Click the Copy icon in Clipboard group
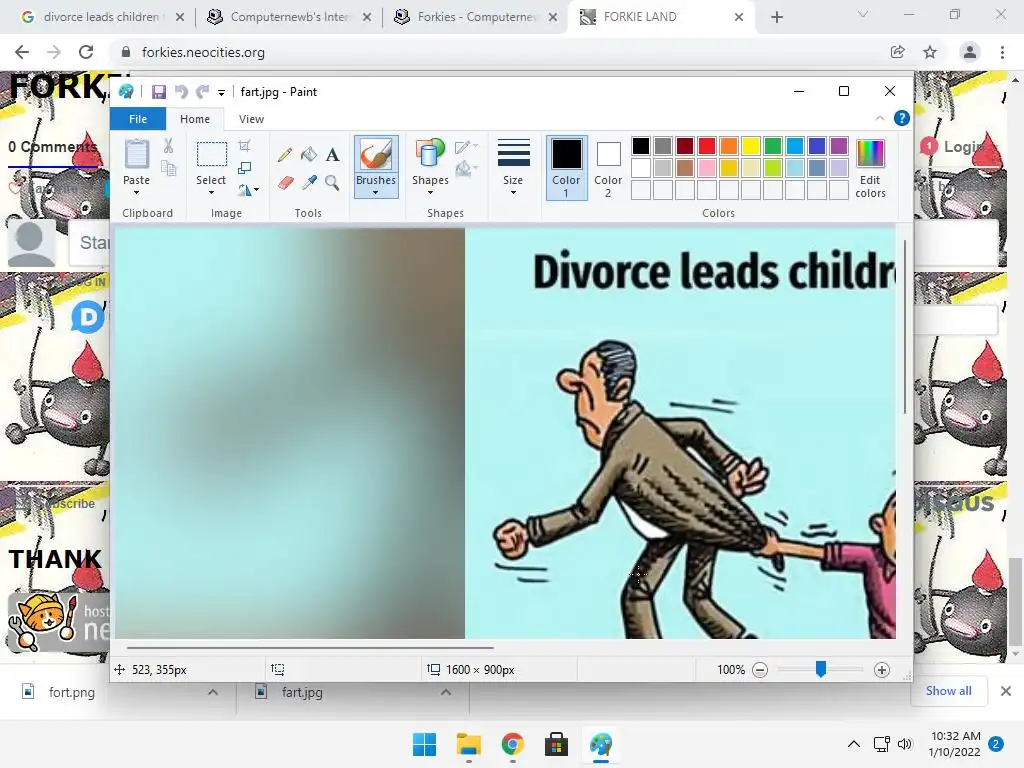This screenshot has height=768, width=1024. pyautogui.click(x=168, y=168)
